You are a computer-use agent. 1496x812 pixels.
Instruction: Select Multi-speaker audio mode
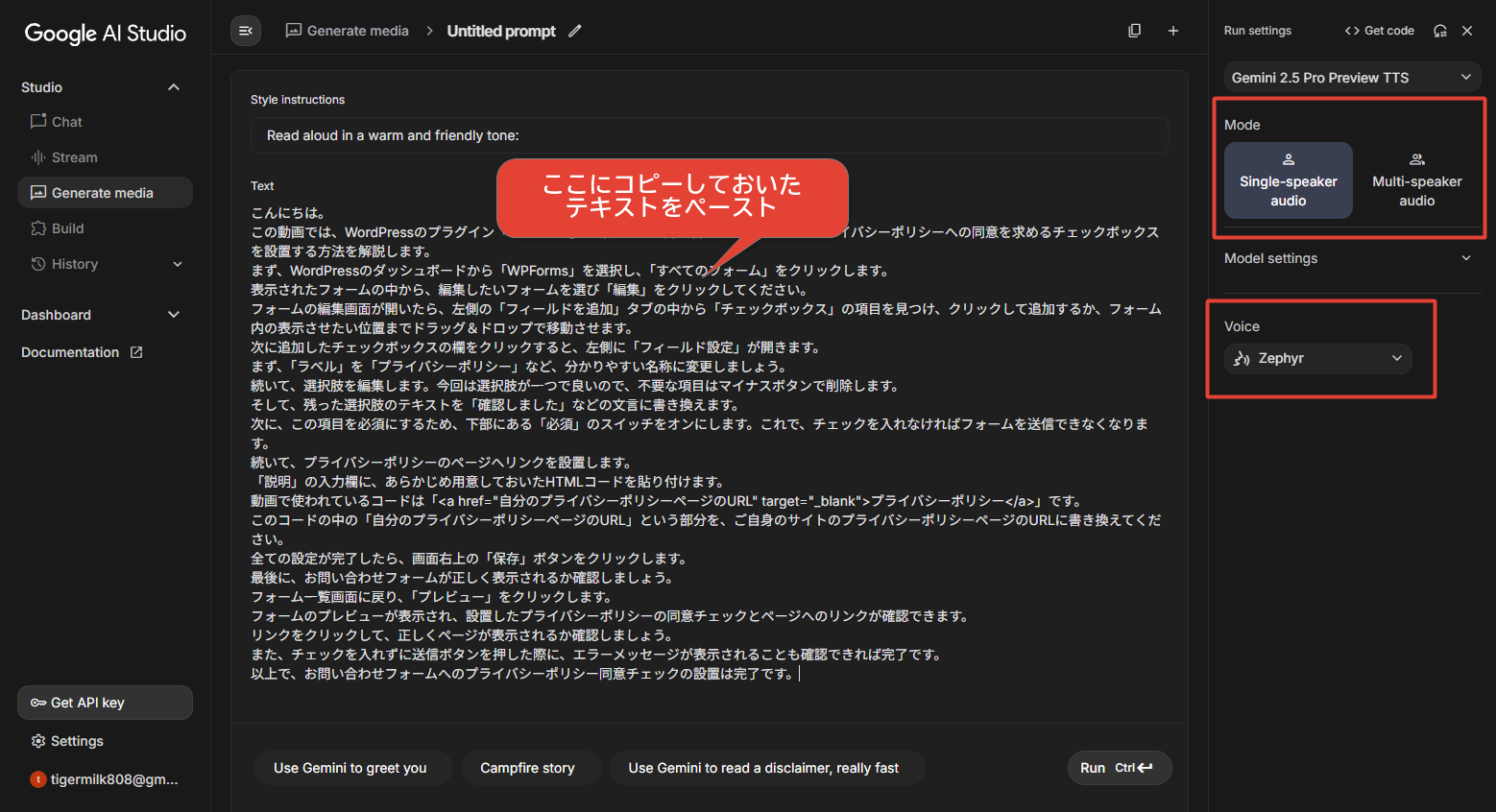1416,180
